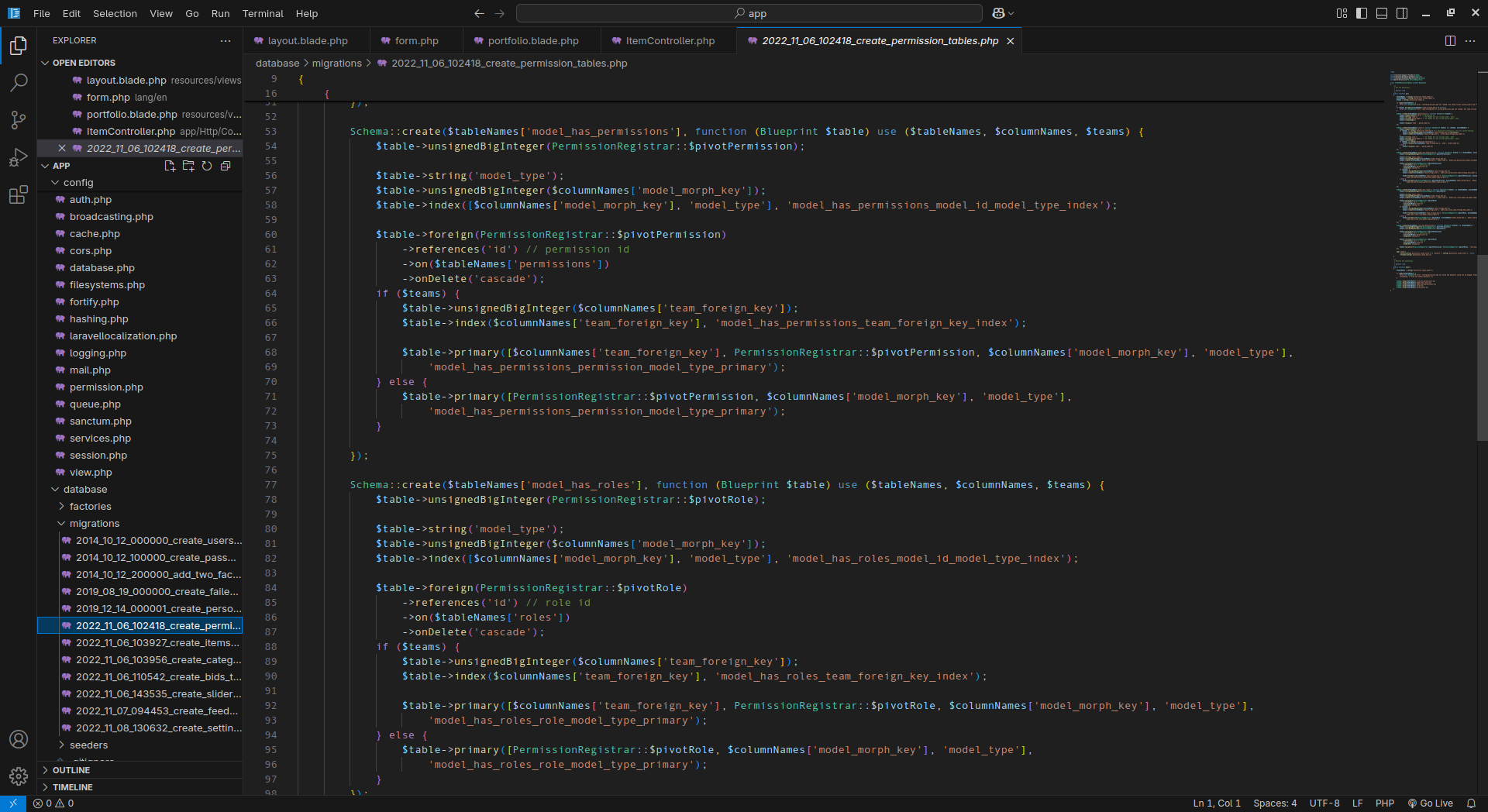This screenshot has width=1488, height=812.
Task: Toggle the bottom Panel visibility
Action: (1382, 13)
